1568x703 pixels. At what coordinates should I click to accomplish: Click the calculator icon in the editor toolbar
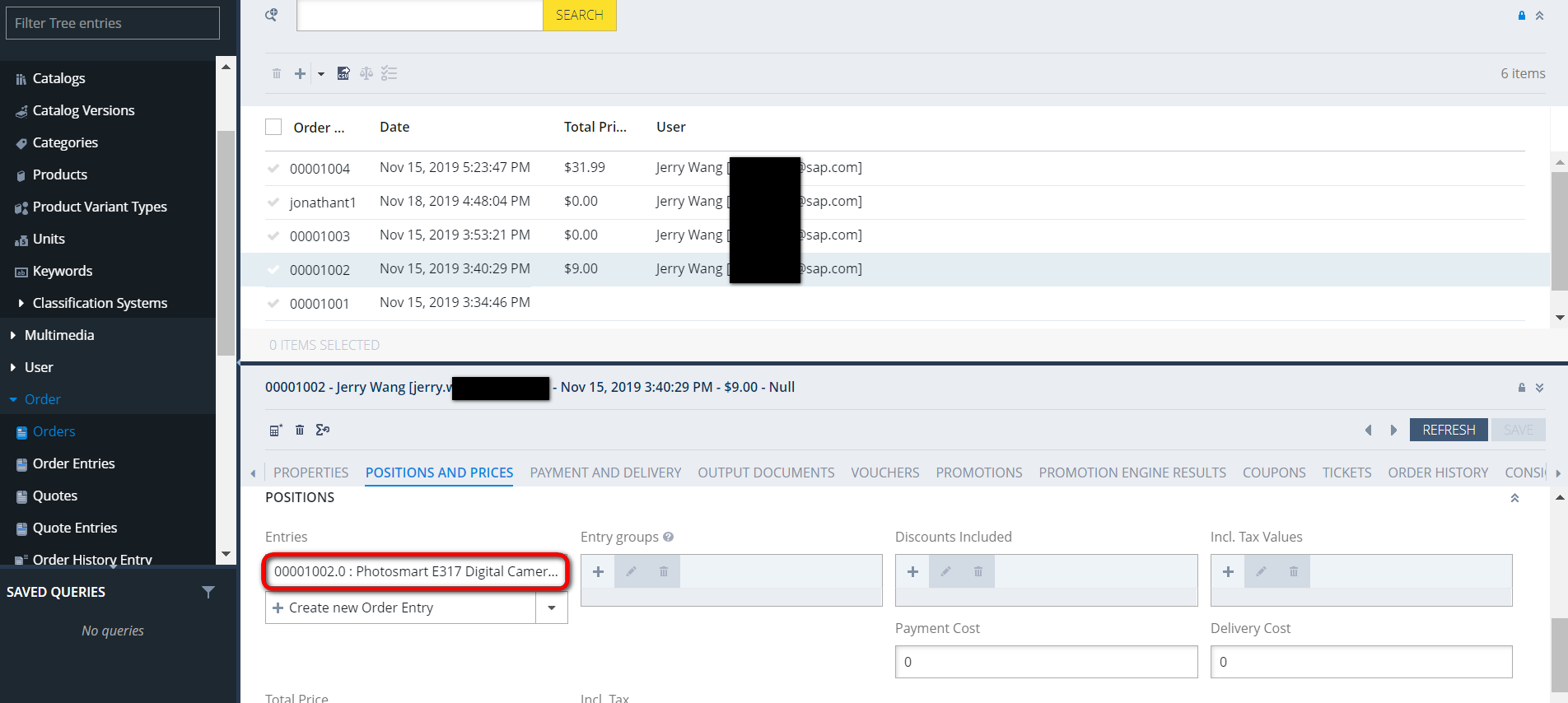[x=276, y=430]
